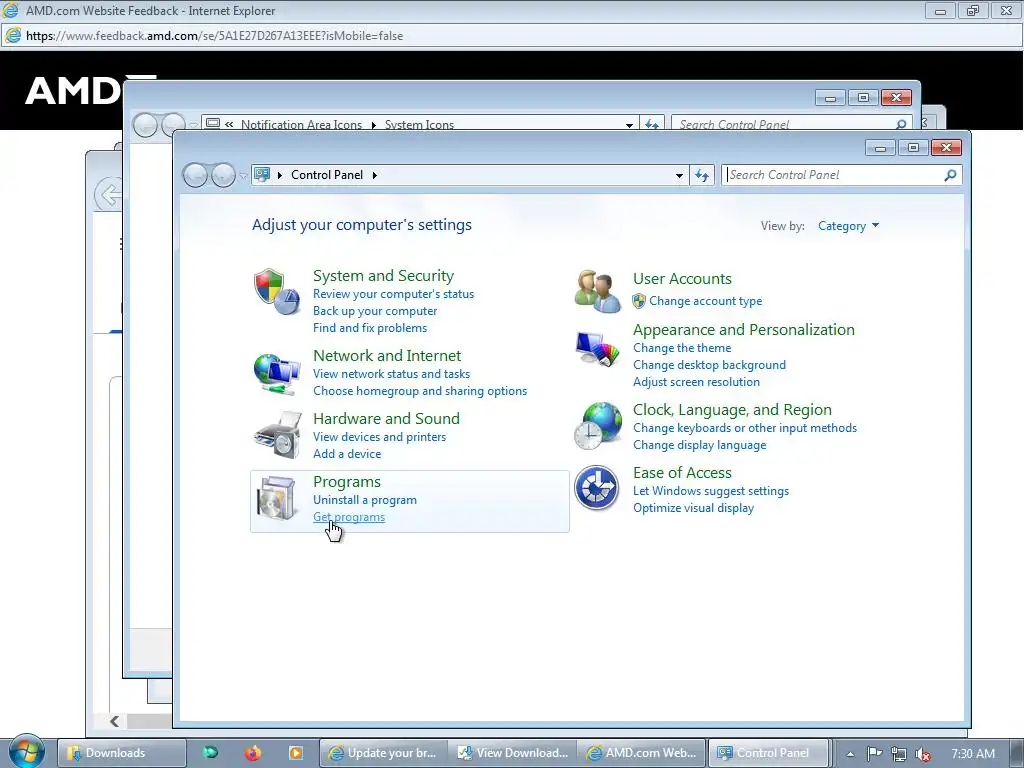
Task: Click System Icons breadcrumb in back window
Action: tap(419, 124)
